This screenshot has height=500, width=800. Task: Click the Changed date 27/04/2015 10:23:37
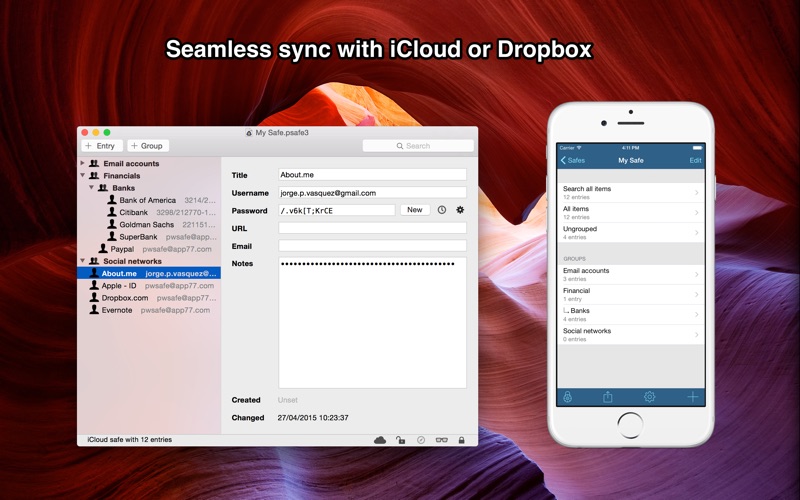coord(313,417)
